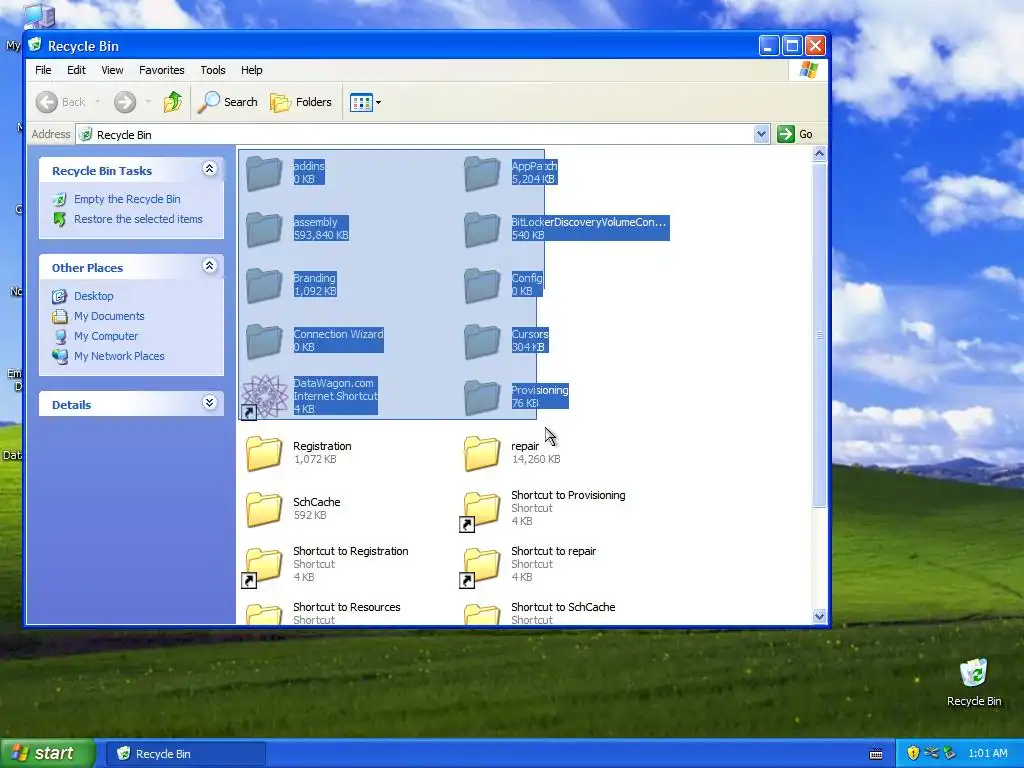The height and width of the screenshot is (768, 1024).
Task: Select the AppPatch folder icon
Action: click(482, 173)
